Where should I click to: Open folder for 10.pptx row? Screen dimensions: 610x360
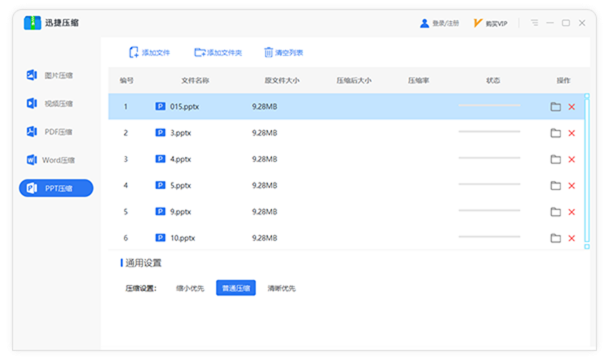click(556, 238)
